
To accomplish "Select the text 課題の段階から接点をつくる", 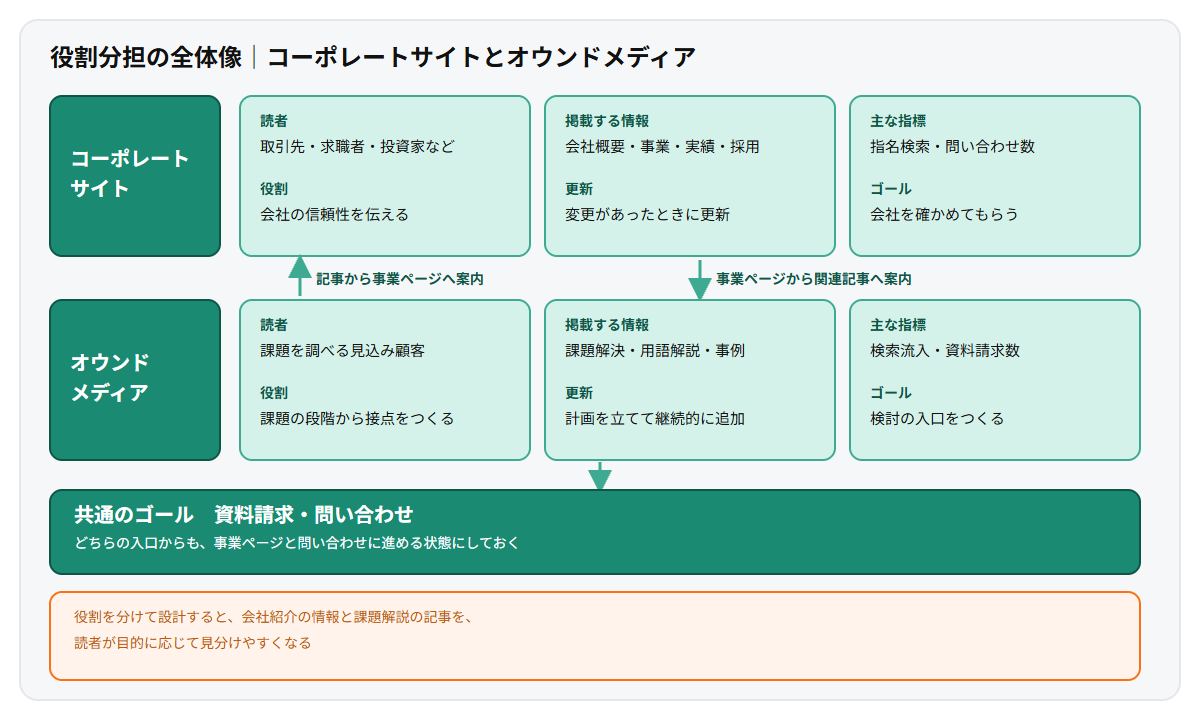I will click(357, 418).
